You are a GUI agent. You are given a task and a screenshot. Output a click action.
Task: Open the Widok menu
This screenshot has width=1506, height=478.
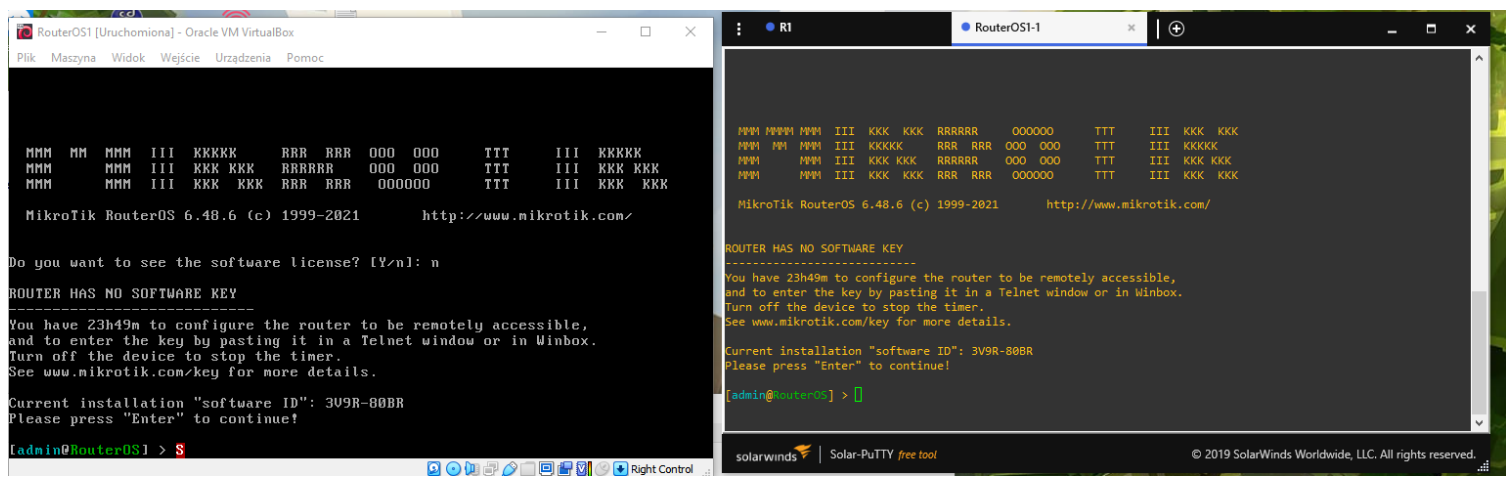tap(128, 58)
